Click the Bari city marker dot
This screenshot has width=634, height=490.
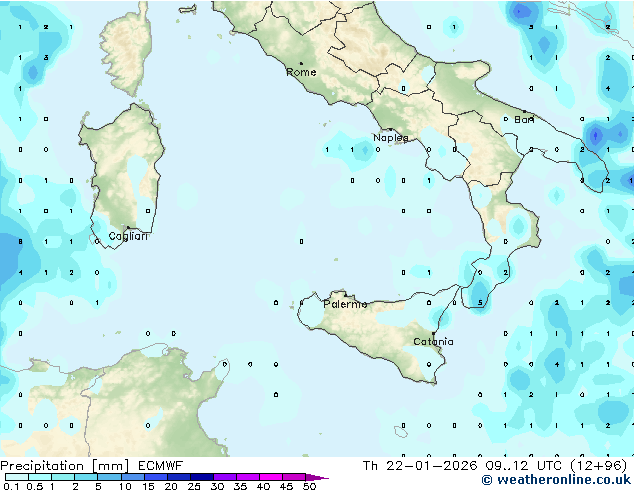coord(524,111)
